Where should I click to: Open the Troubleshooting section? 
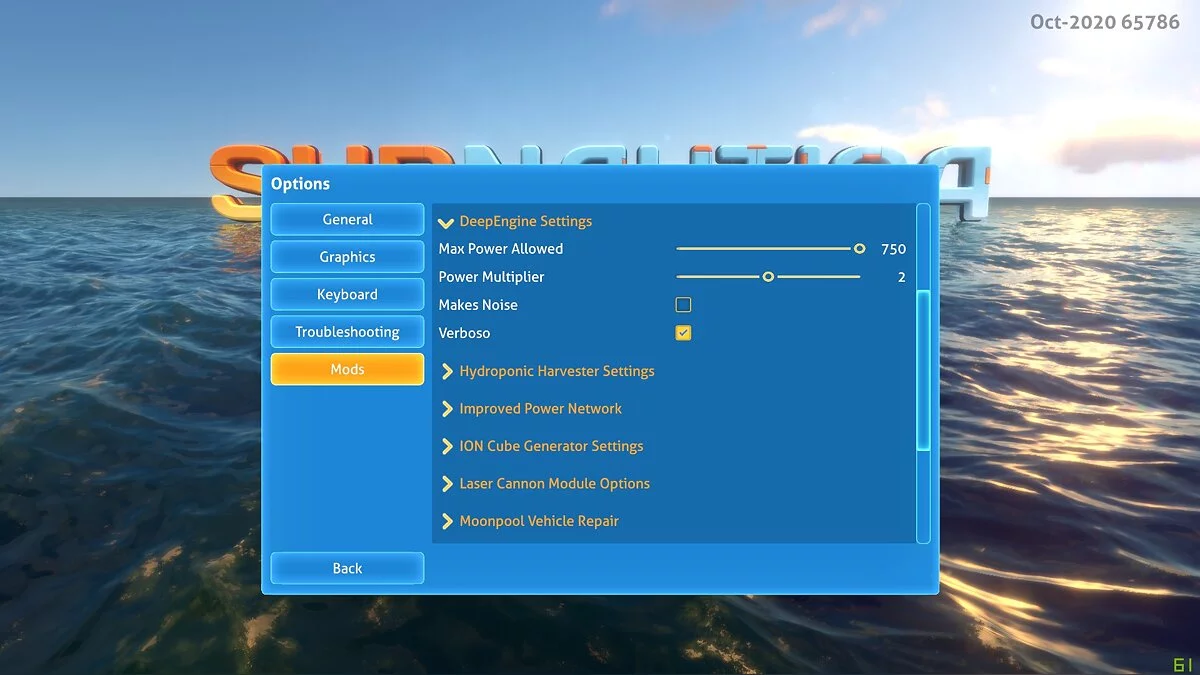(347, 331)
